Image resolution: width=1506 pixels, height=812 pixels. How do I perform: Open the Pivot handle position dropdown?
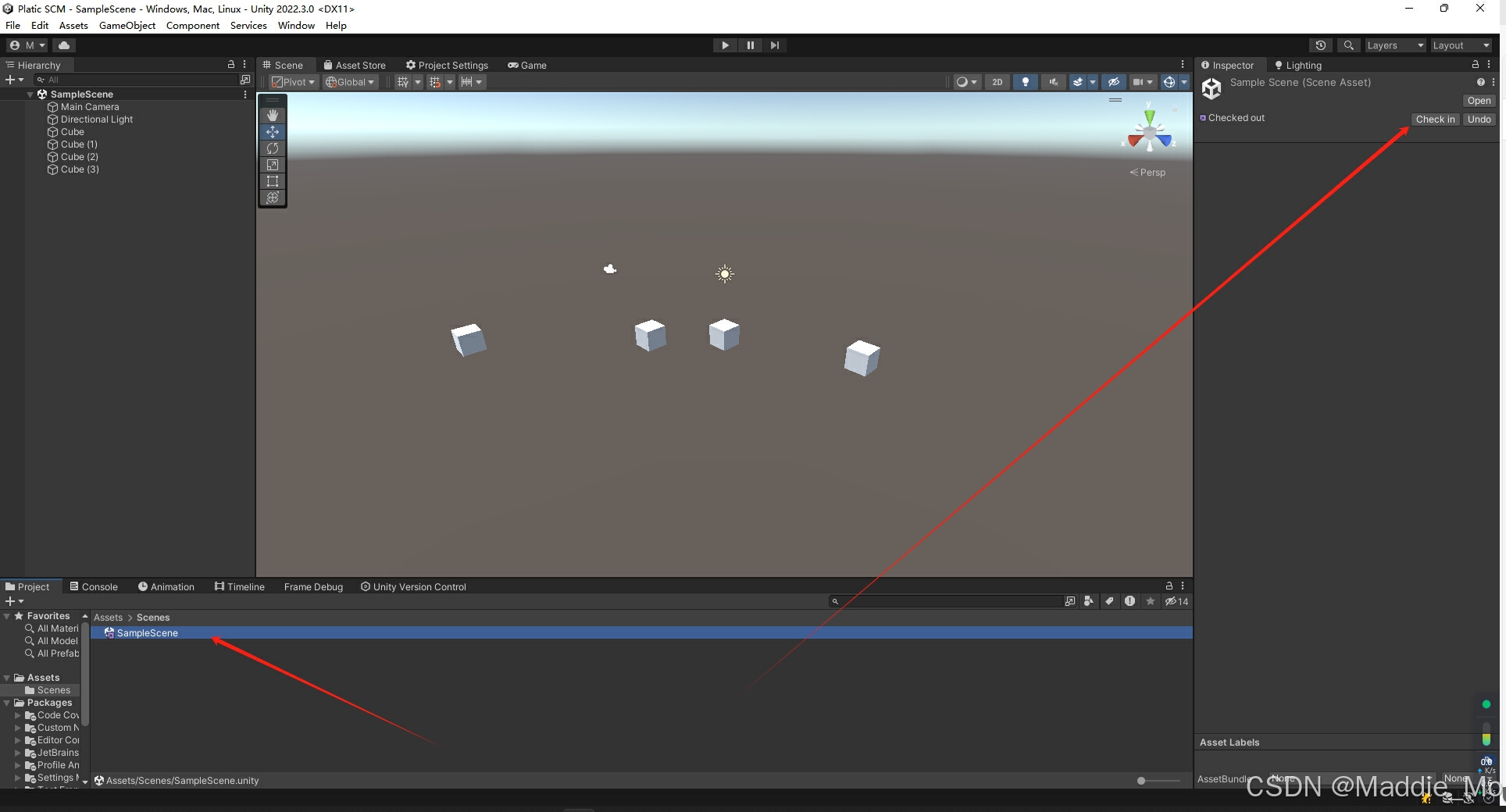click(293, 82)
